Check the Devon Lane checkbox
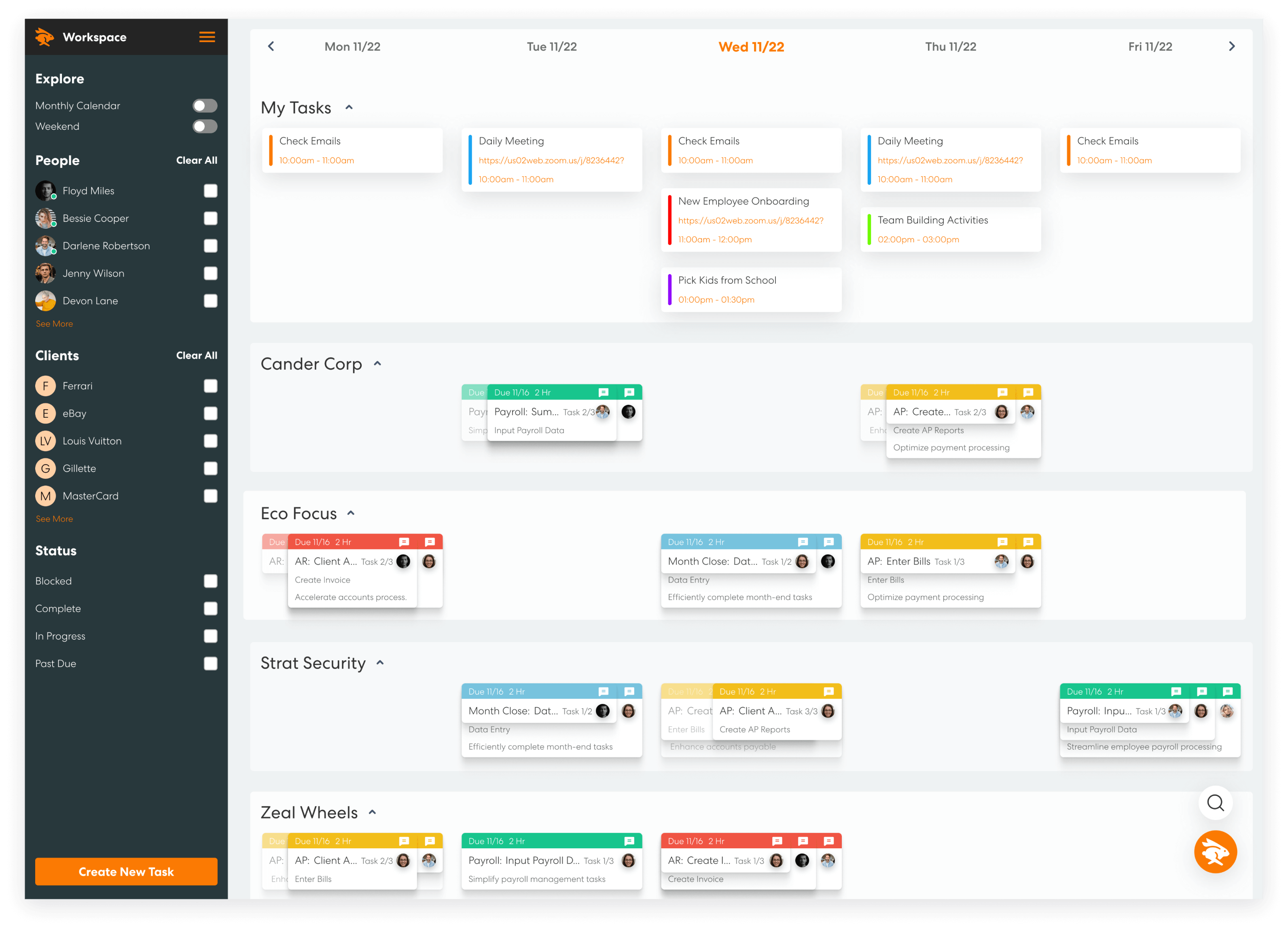 (x=211, y=301)
